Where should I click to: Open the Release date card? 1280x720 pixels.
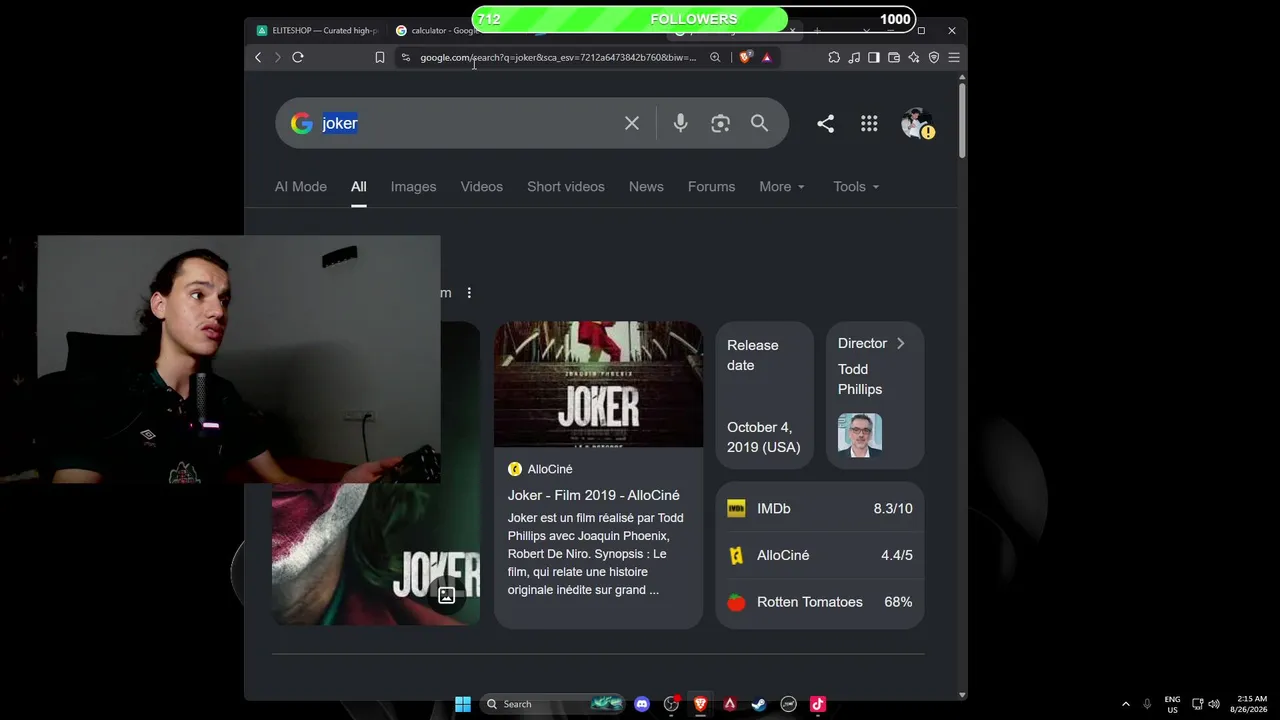pyautogui.click(x=764, y=395)
